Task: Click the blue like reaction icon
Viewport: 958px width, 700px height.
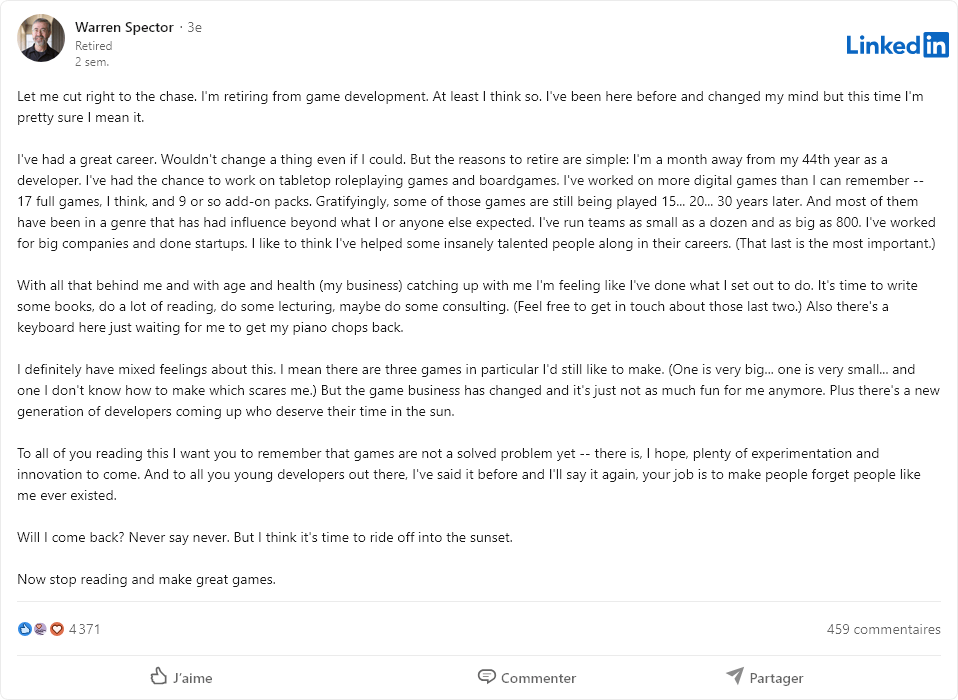Action: coord(24,629)
